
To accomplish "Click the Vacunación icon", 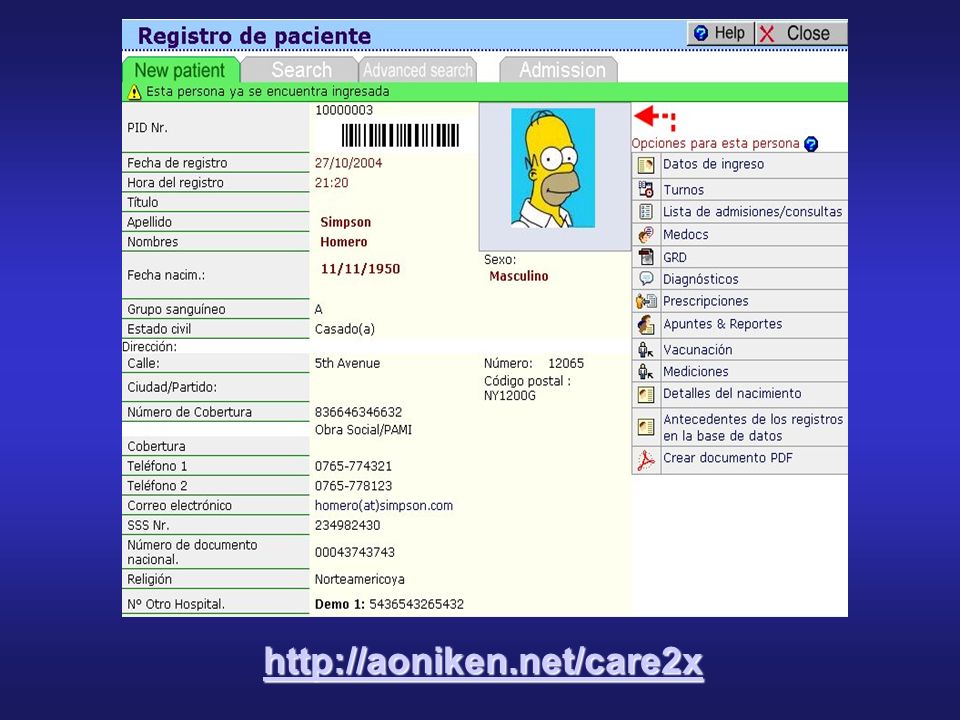I will pyautogui.click(x=645, y=350).
